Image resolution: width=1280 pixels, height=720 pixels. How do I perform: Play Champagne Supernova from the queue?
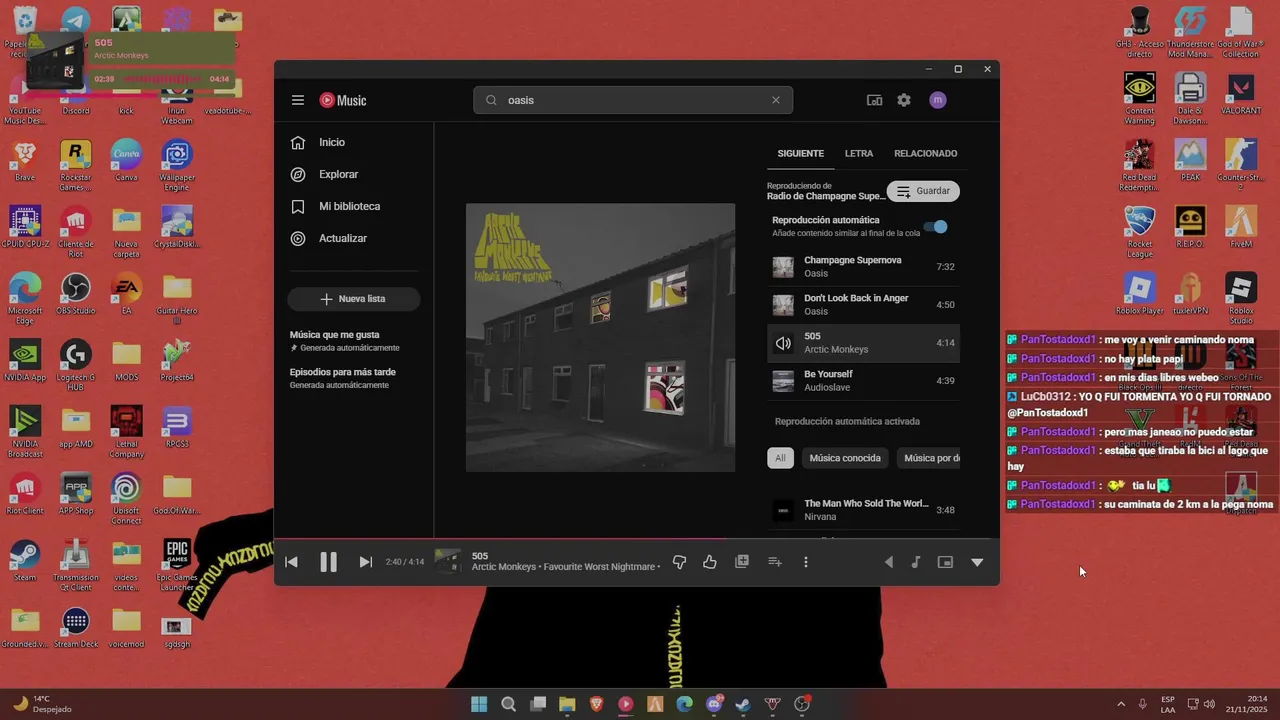(x=863, y=267)
